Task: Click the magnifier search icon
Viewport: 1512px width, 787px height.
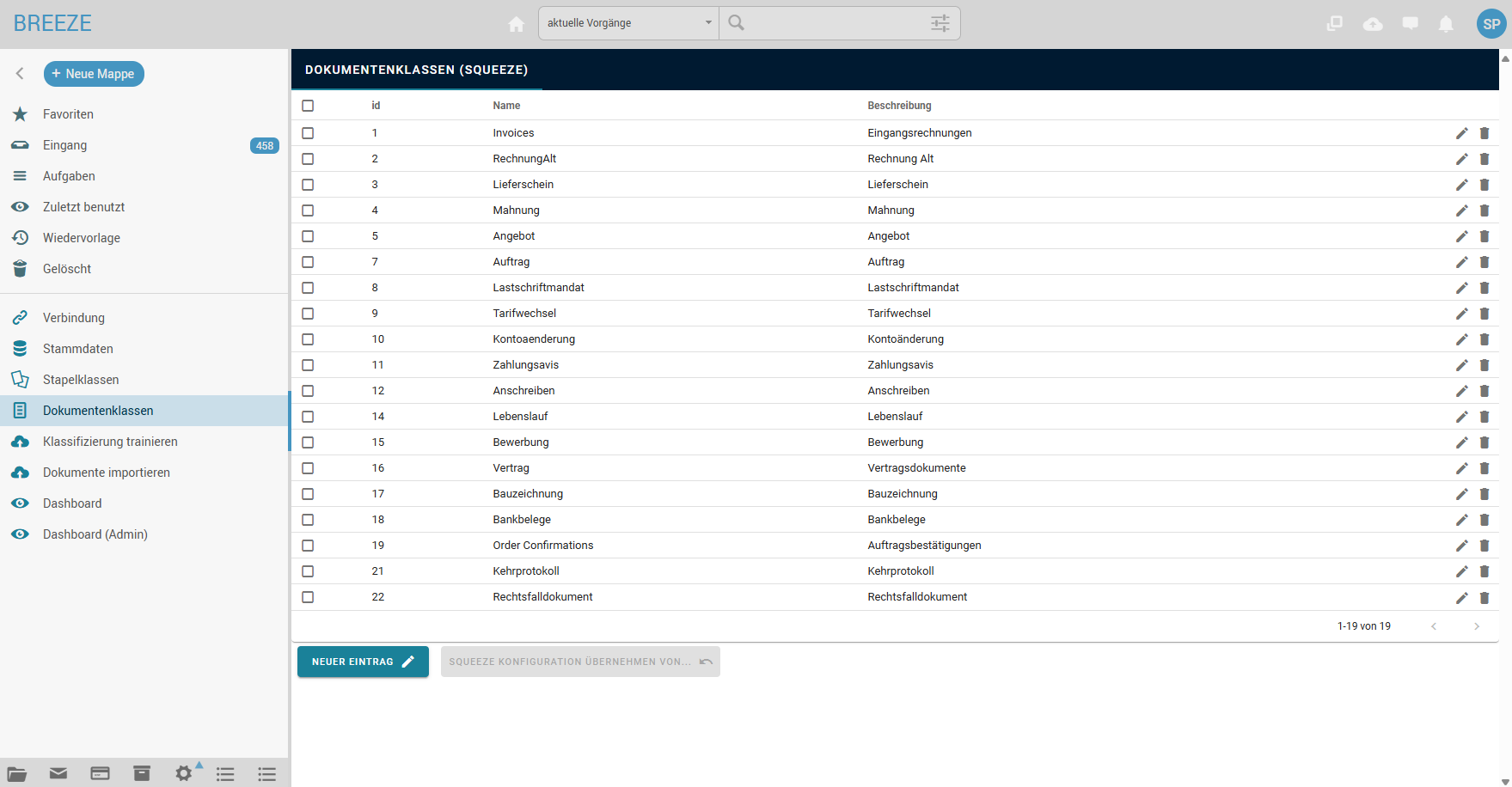Action: pyautogui.click(x=737, y=23)
